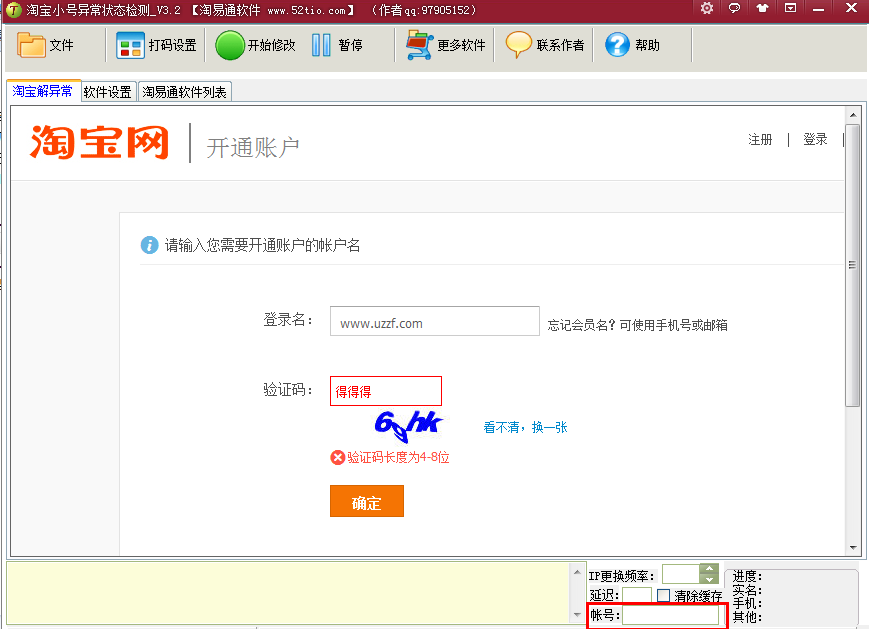Screen dimensions: 869x629
Task: Open the 淘易通软件列表 tab
Action: click(185, 92)
